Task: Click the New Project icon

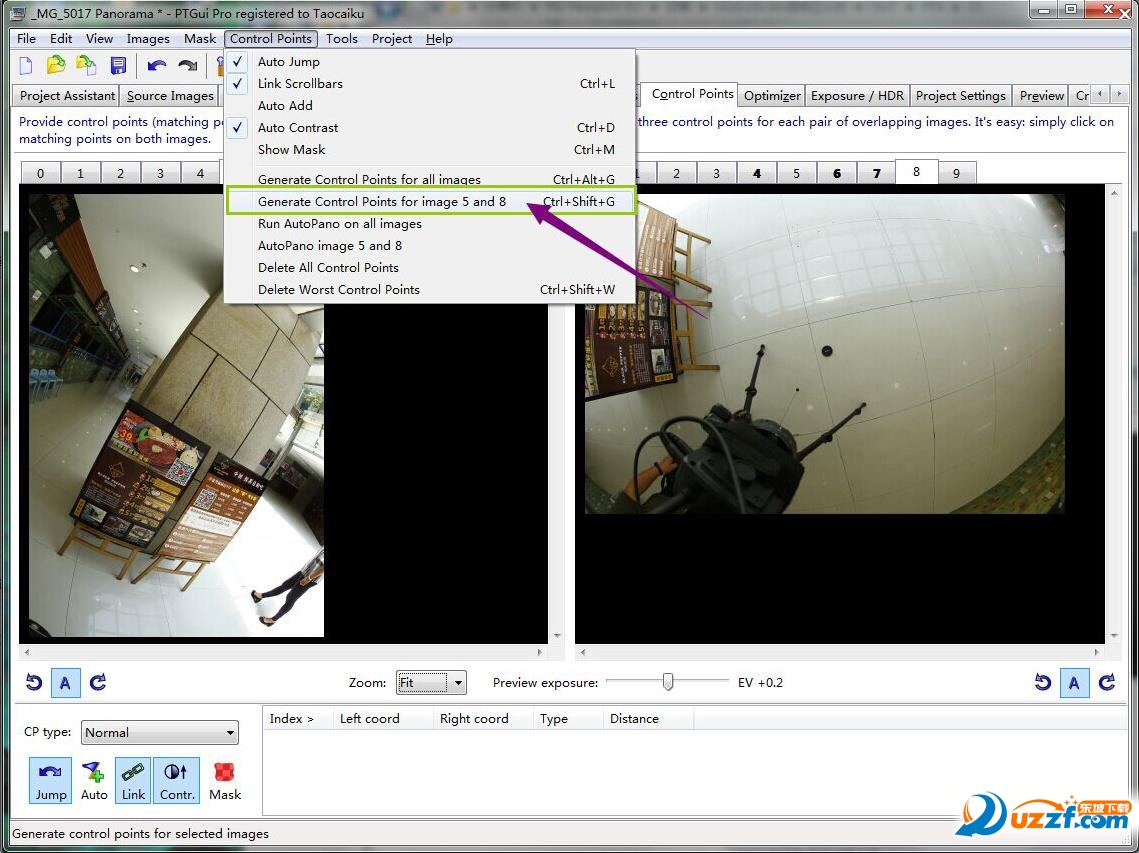Action: 26,65
